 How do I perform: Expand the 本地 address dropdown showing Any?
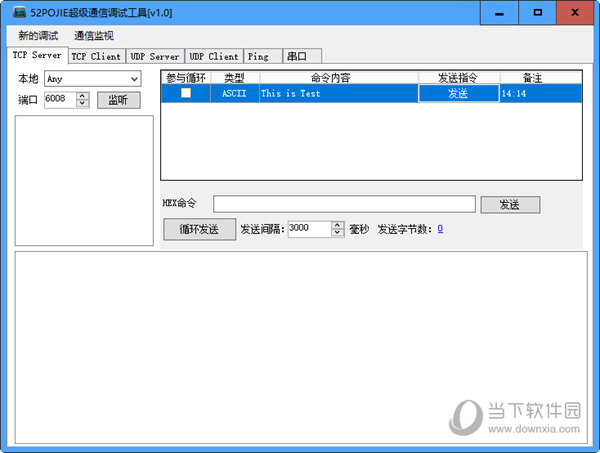click(x=134, y=79)
